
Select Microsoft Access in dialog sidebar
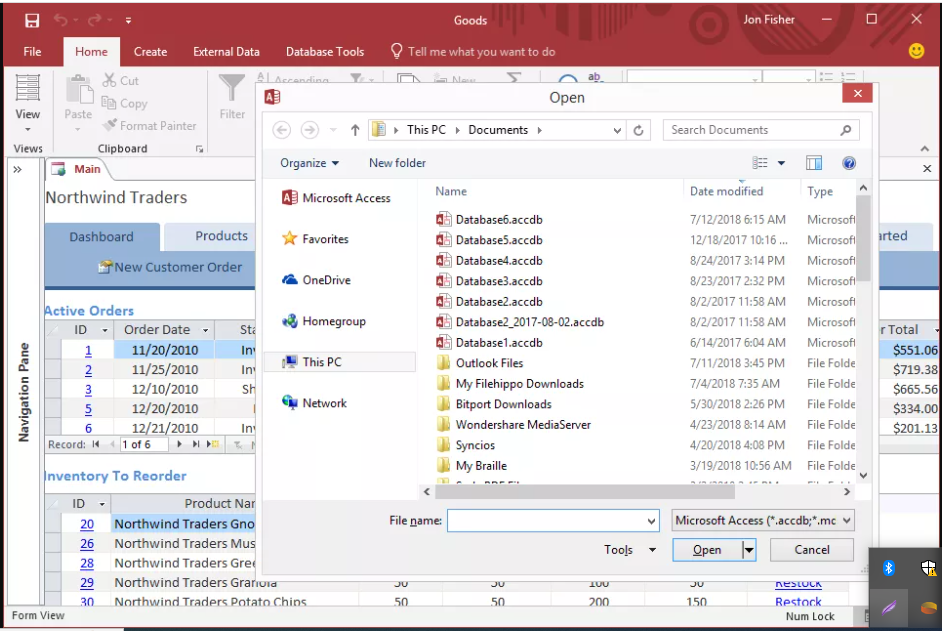click(336, 198)
